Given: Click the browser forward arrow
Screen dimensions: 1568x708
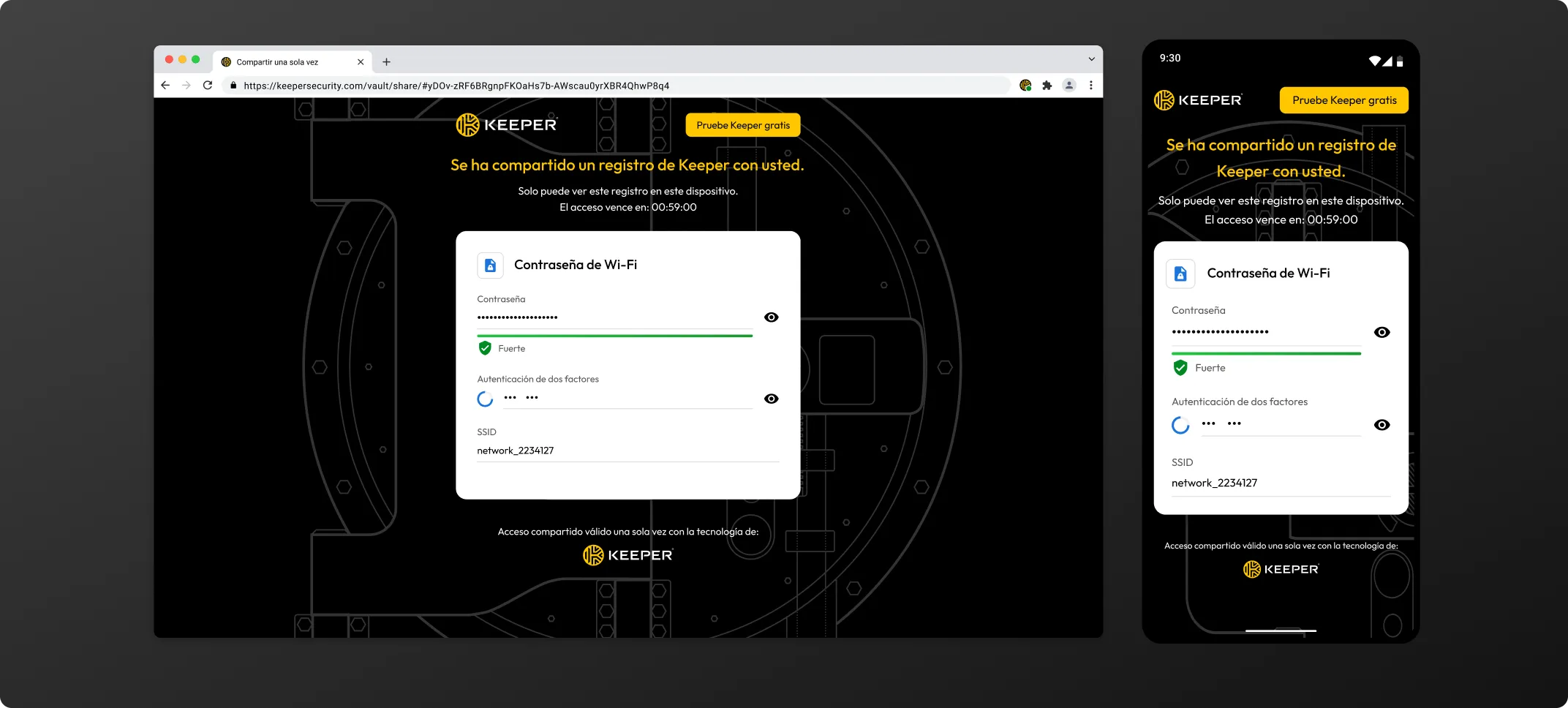Looking at the screenshot, I should (186, 85).
